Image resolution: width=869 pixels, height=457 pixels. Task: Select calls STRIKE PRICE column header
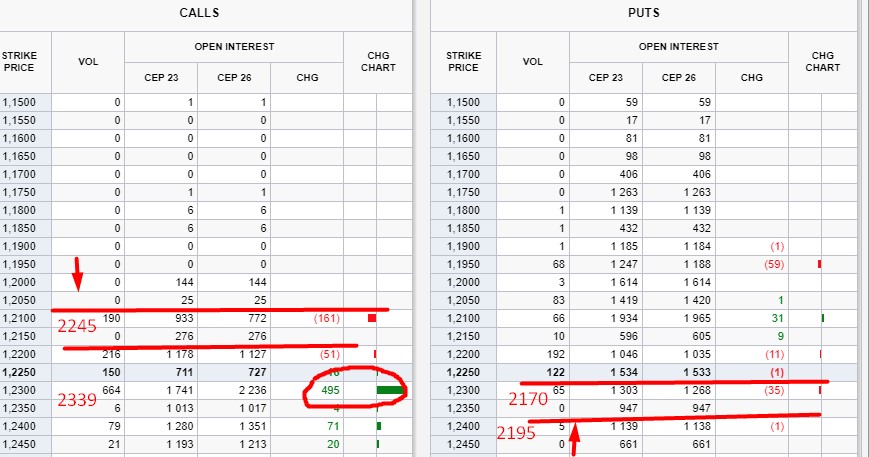[x=19, y=61]
